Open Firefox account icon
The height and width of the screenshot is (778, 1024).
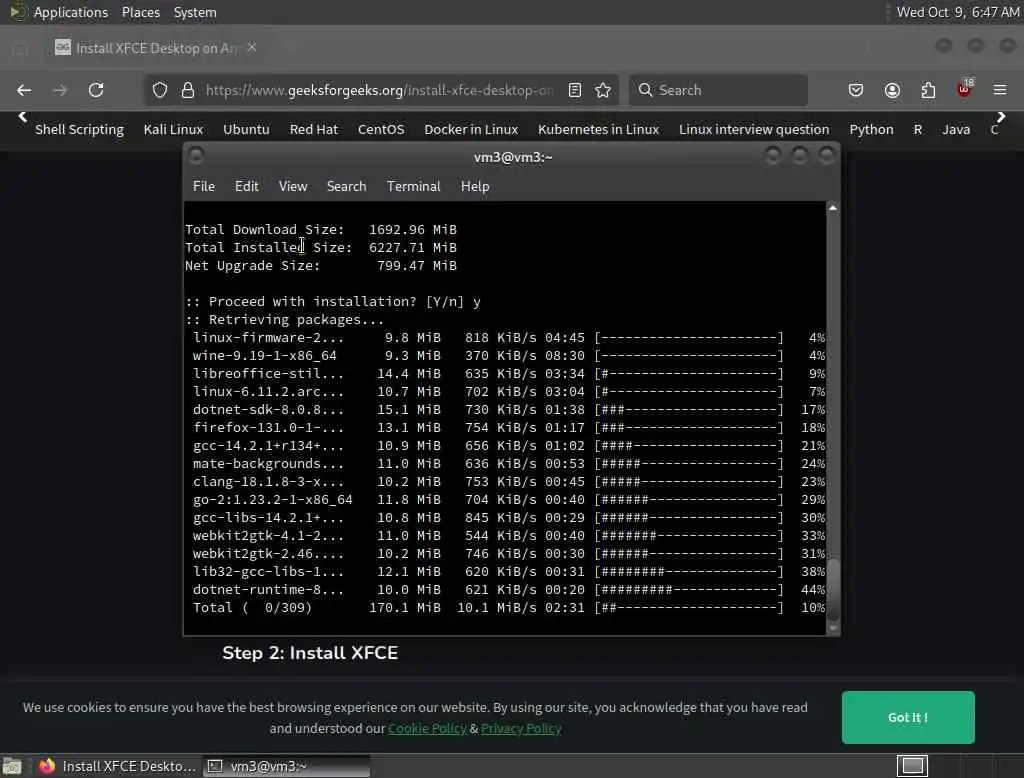(x=892, y=90)
